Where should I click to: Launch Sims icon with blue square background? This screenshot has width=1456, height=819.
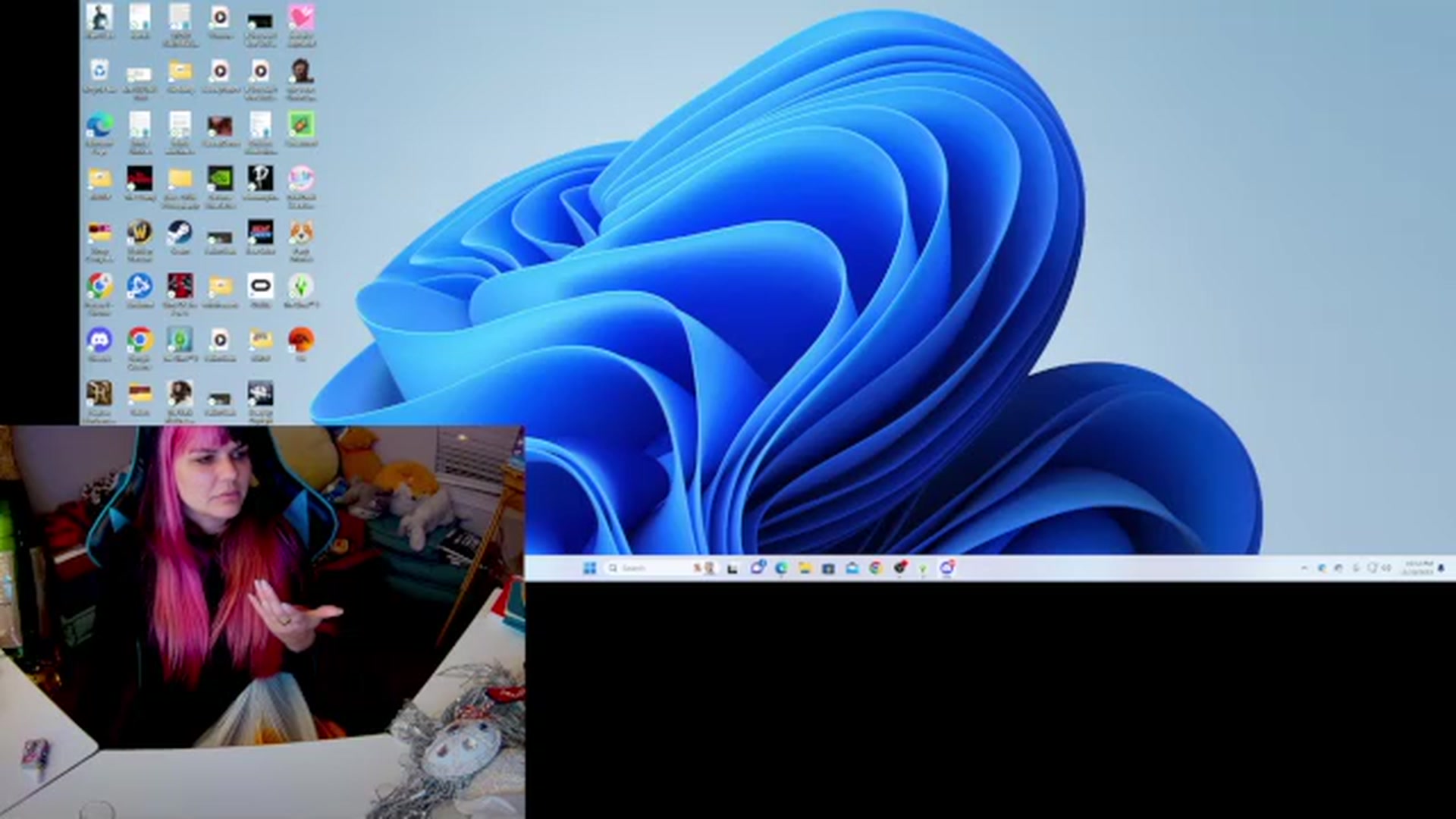click(x=180, y=340)
